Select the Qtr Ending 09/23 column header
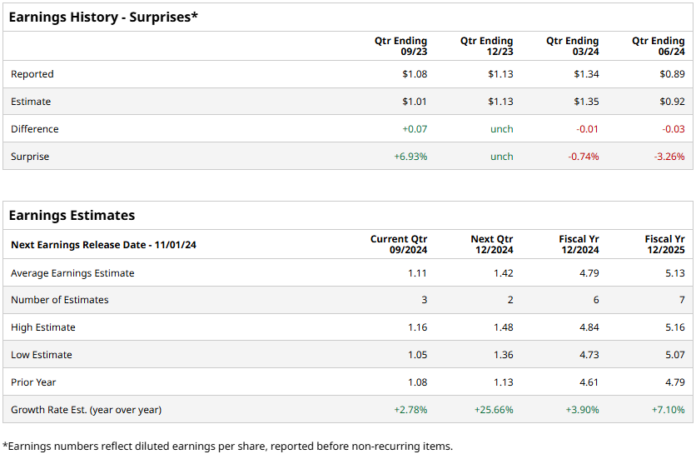This screenshot has width=696, height=454. 399,46
